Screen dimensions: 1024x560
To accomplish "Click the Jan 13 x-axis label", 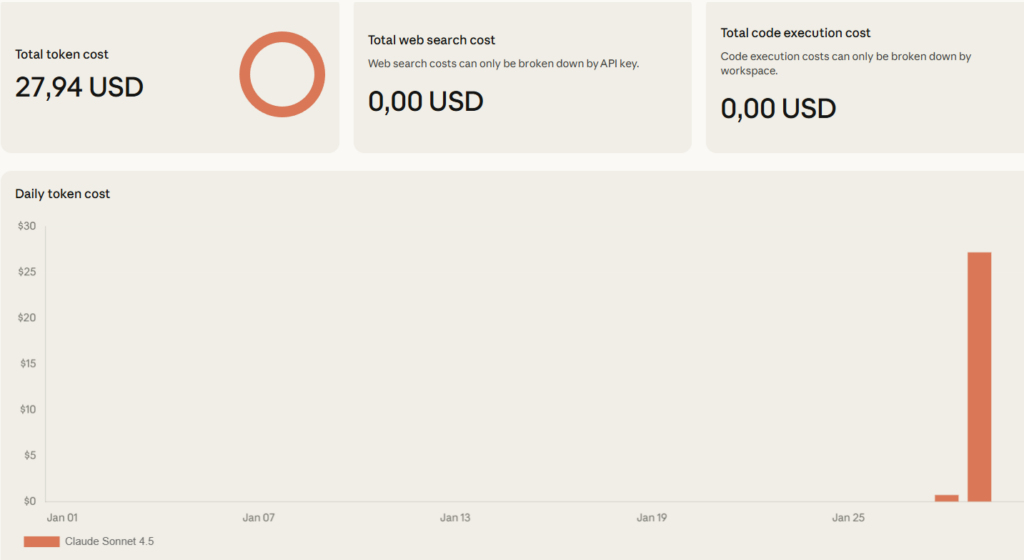I will coord(455,518).
